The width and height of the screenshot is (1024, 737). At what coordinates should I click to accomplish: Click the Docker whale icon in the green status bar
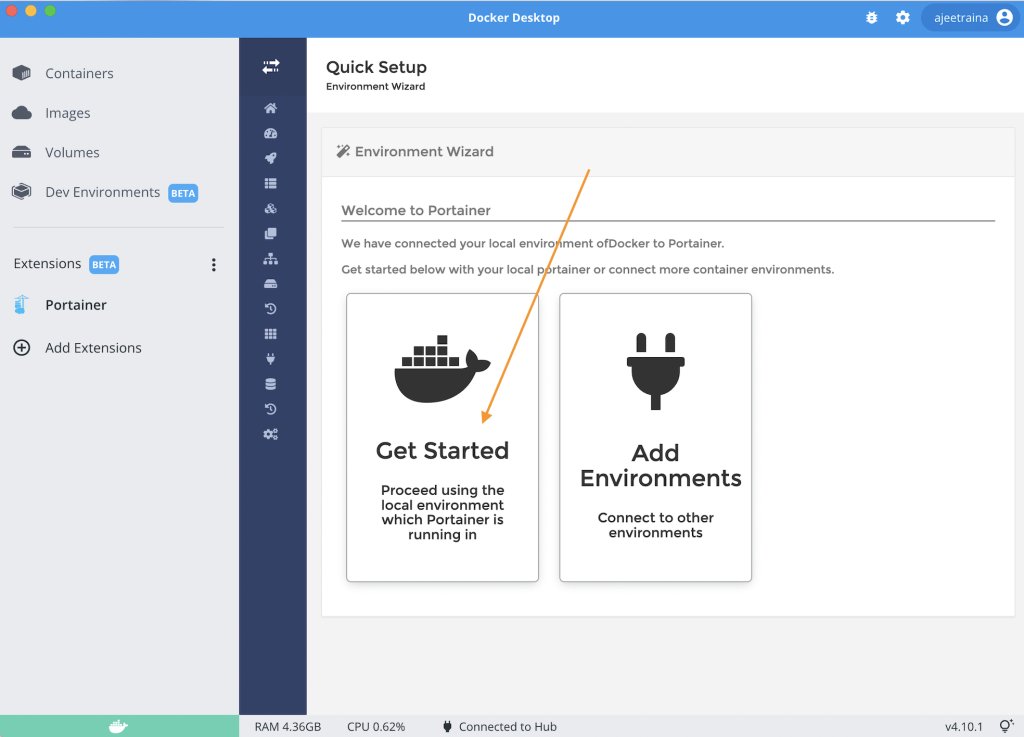(118, 726)
